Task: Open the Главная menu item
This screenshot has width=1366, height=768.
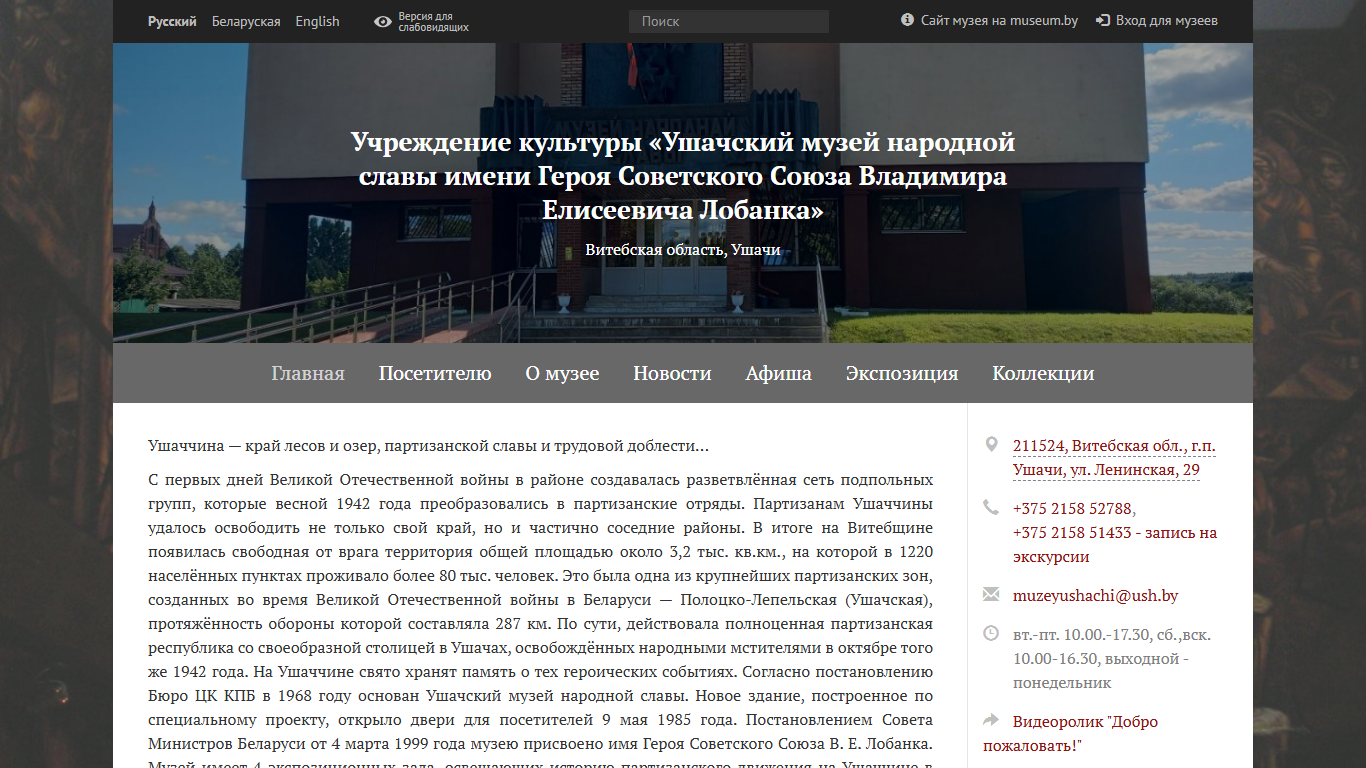Action: (308, 373)
